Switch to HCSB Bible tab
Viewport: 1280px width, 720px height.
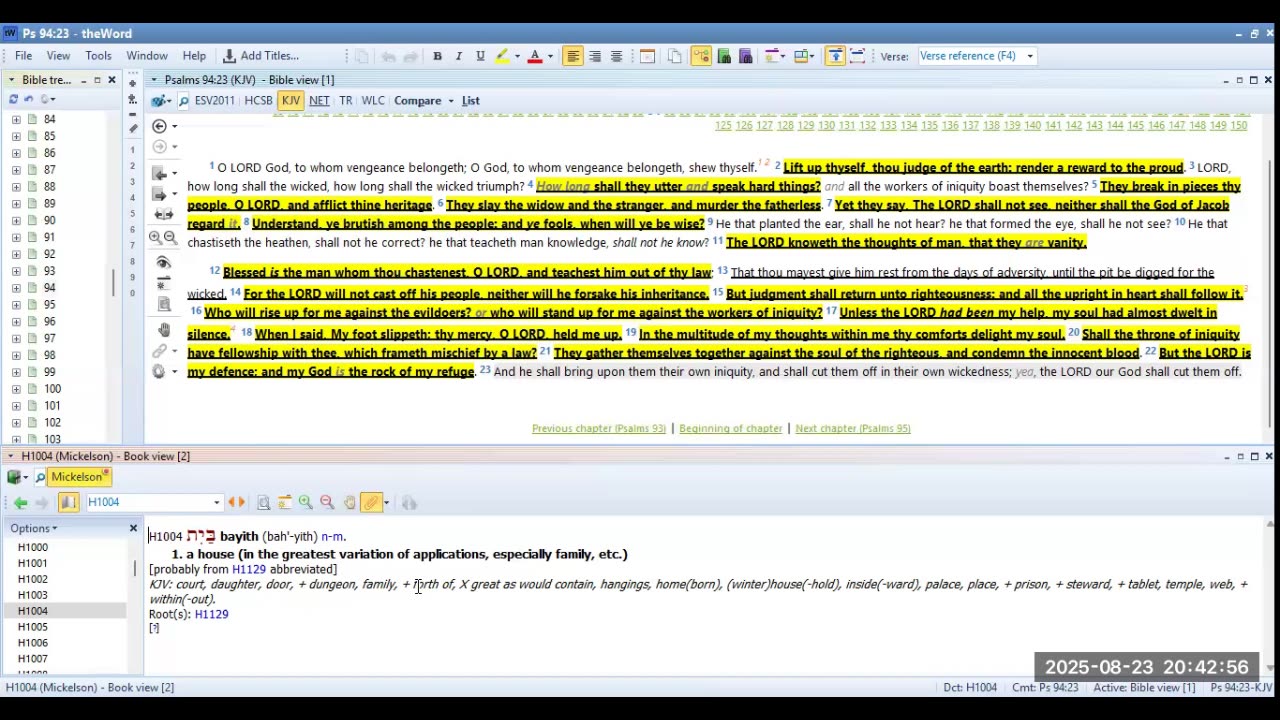coord(258,101)
